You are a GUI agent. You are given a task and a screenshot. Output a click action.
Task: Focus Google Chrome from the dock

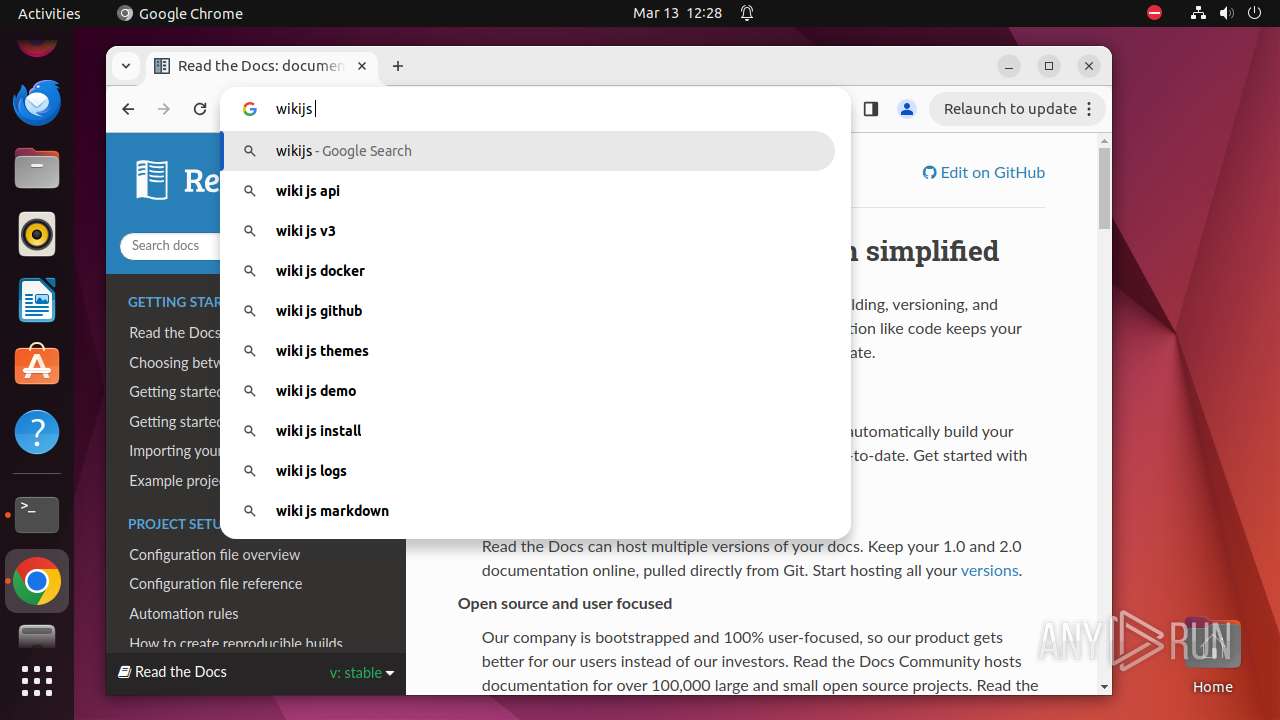coord(37,581)
